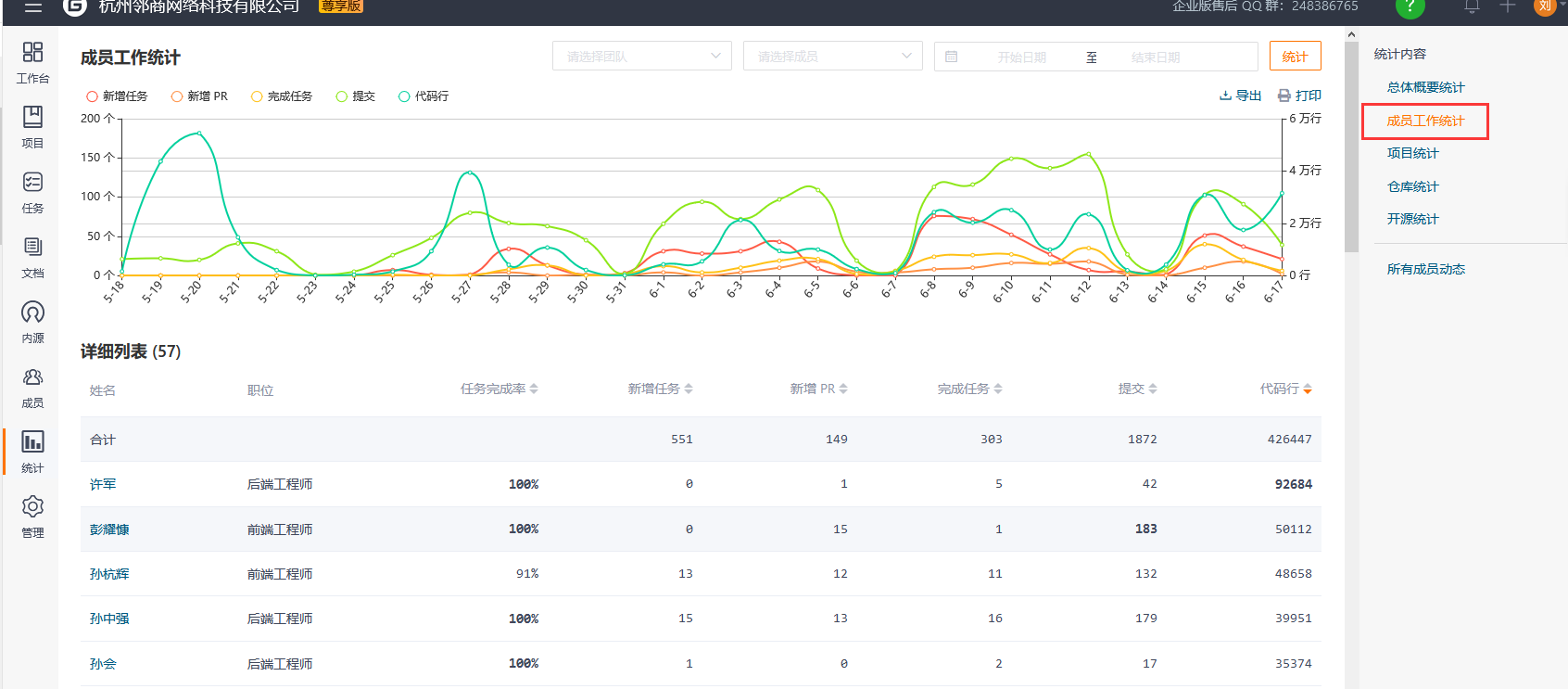Open the 项目 project icon
1568x689 pixels.
tap(32, 117)
